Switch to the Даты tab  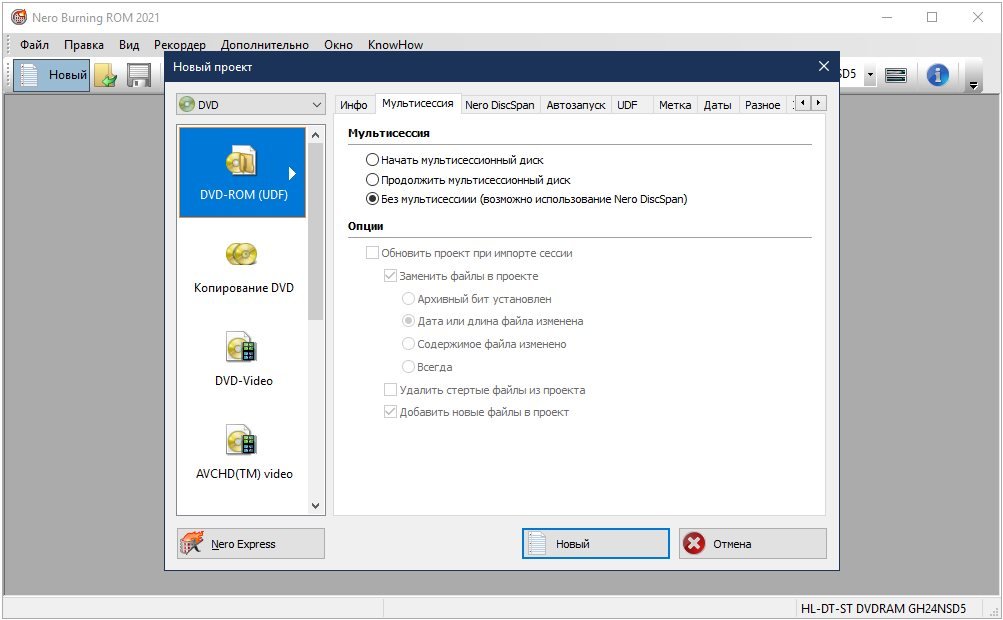pyautogui.click(x=718, y=105)
